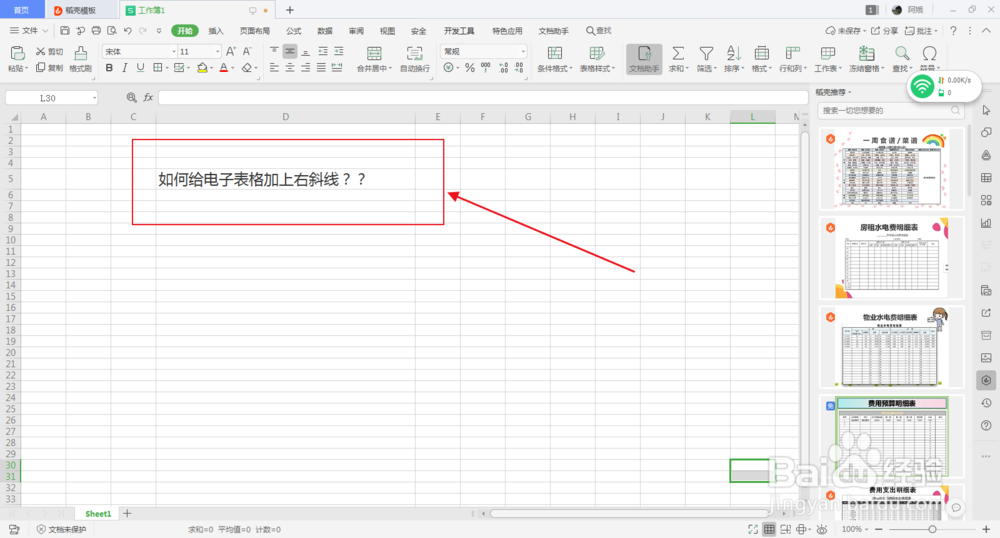Screen dimensions: 1000x538
Task: Click the Merge and Center (合并居中) icon
Action: point(374,54)
